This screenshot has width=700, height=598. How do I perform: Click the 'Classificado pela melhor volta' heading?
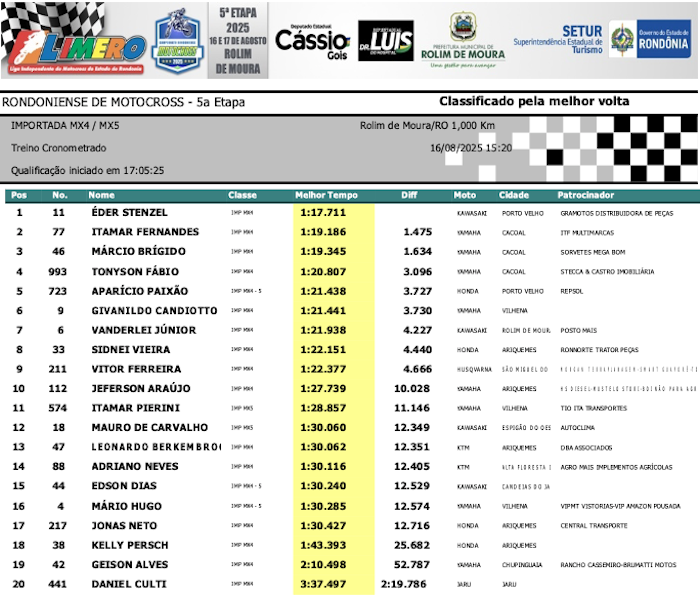[534, 102]
